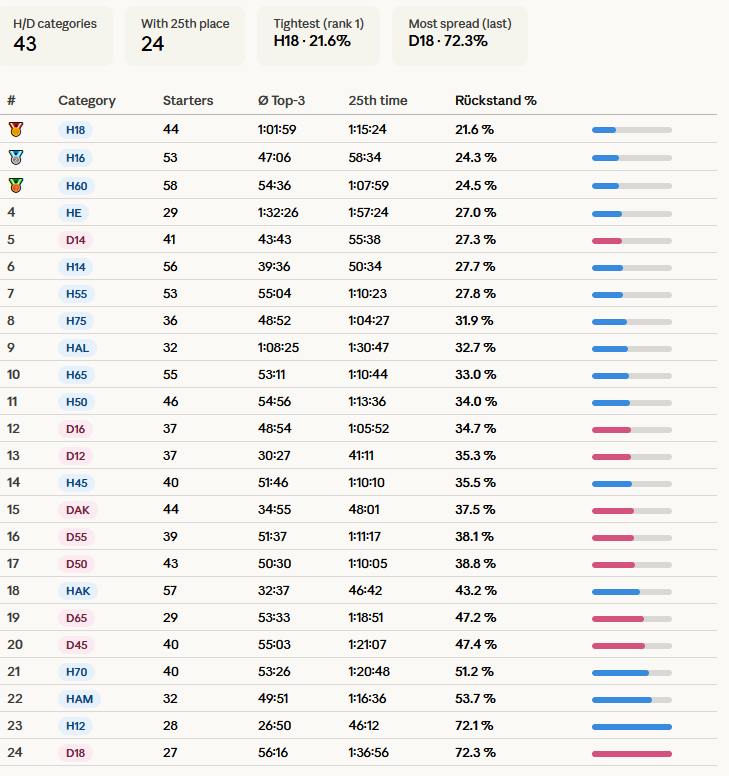Image resolution: width=729 pixels, height=776 pixels.
Task: Select the H18 category badge
Action: [x=75, y=130]
